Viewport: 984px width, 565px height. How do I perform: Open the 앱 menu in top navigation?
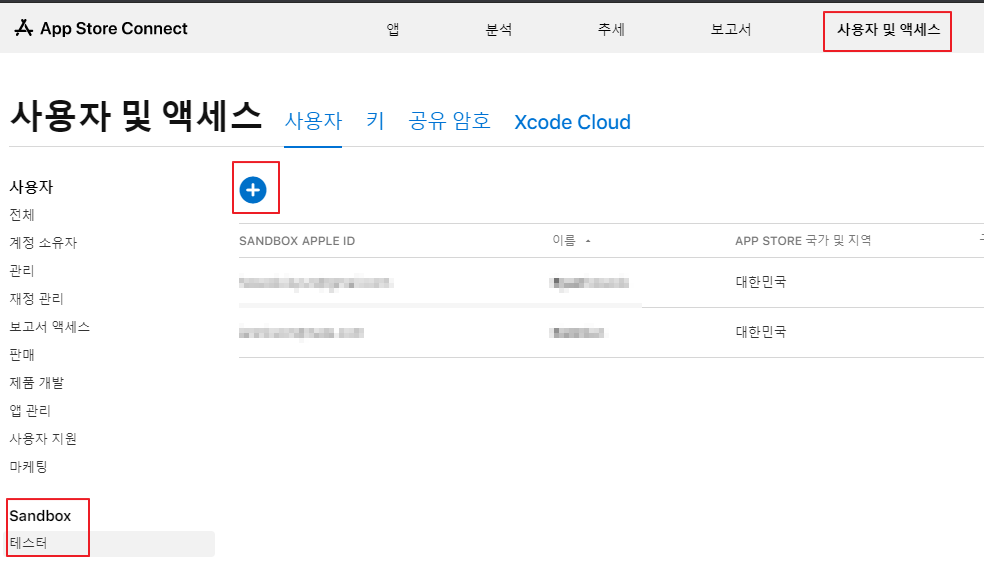click(x=393, y=29)
